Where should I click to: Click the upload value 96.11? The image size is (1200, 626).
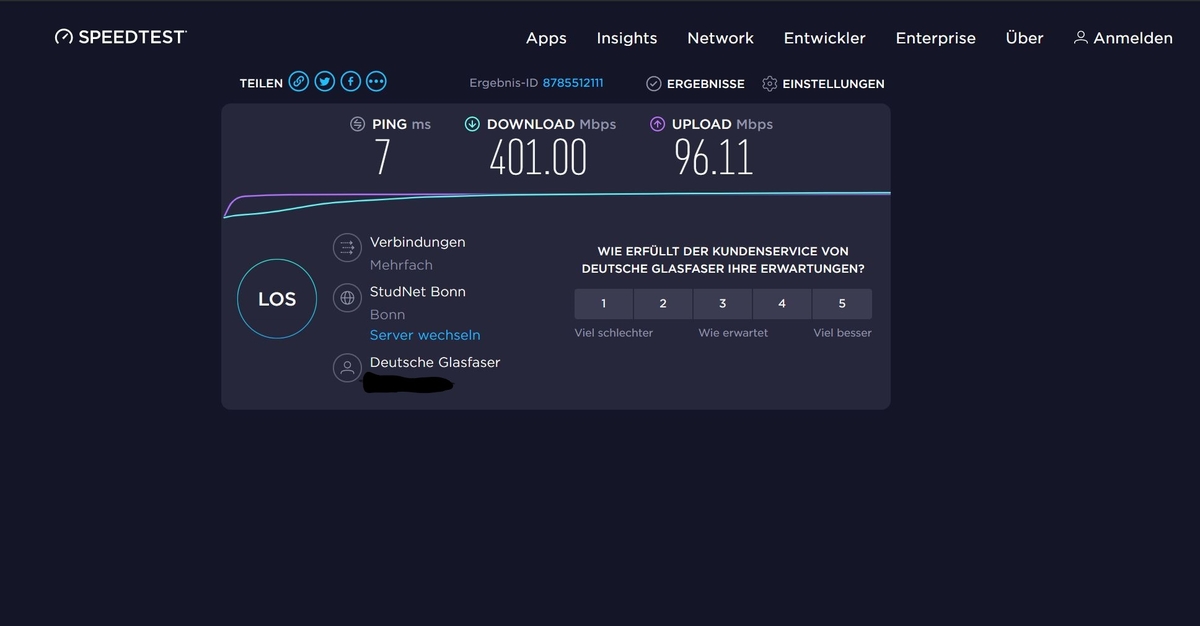point(713,158)
